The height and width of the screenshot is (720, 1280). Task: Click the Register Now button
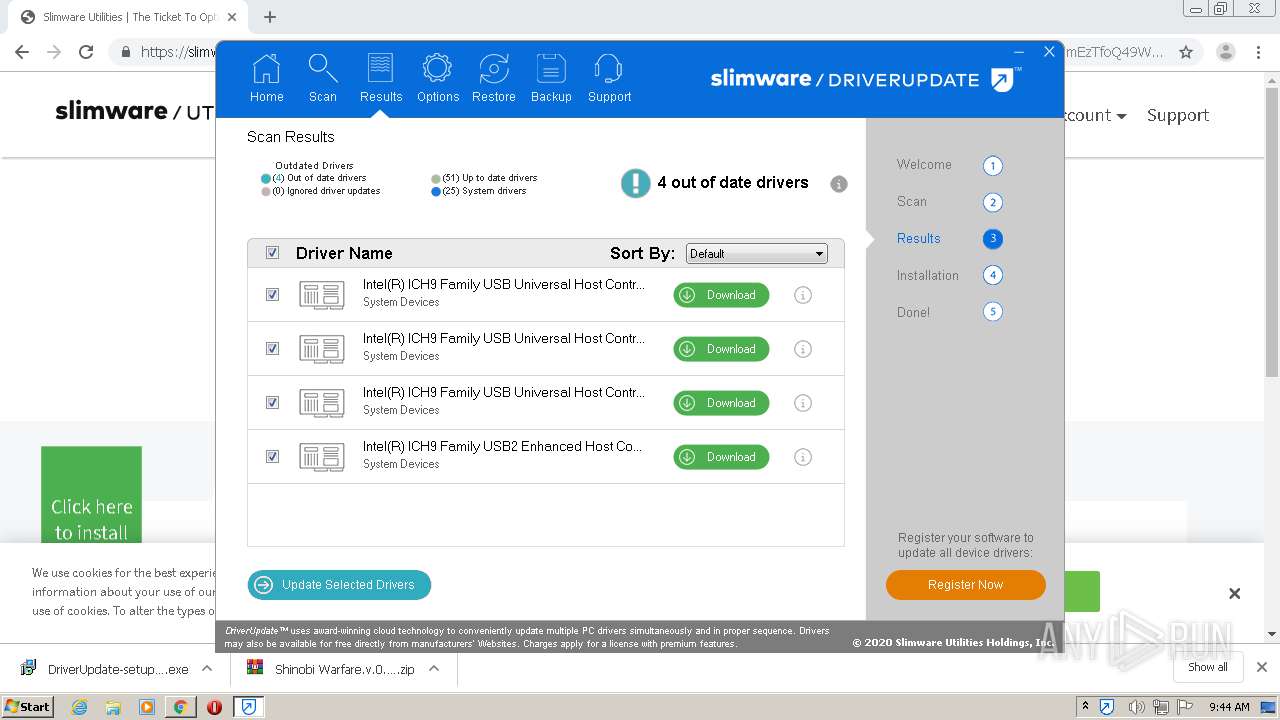tap(965, 585)
